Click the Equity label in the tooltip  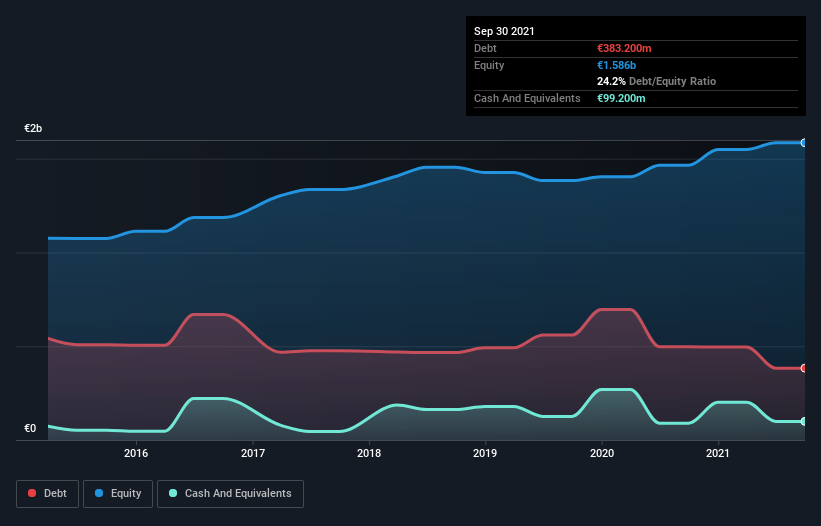pyautogui.click(x=489, y=65)
